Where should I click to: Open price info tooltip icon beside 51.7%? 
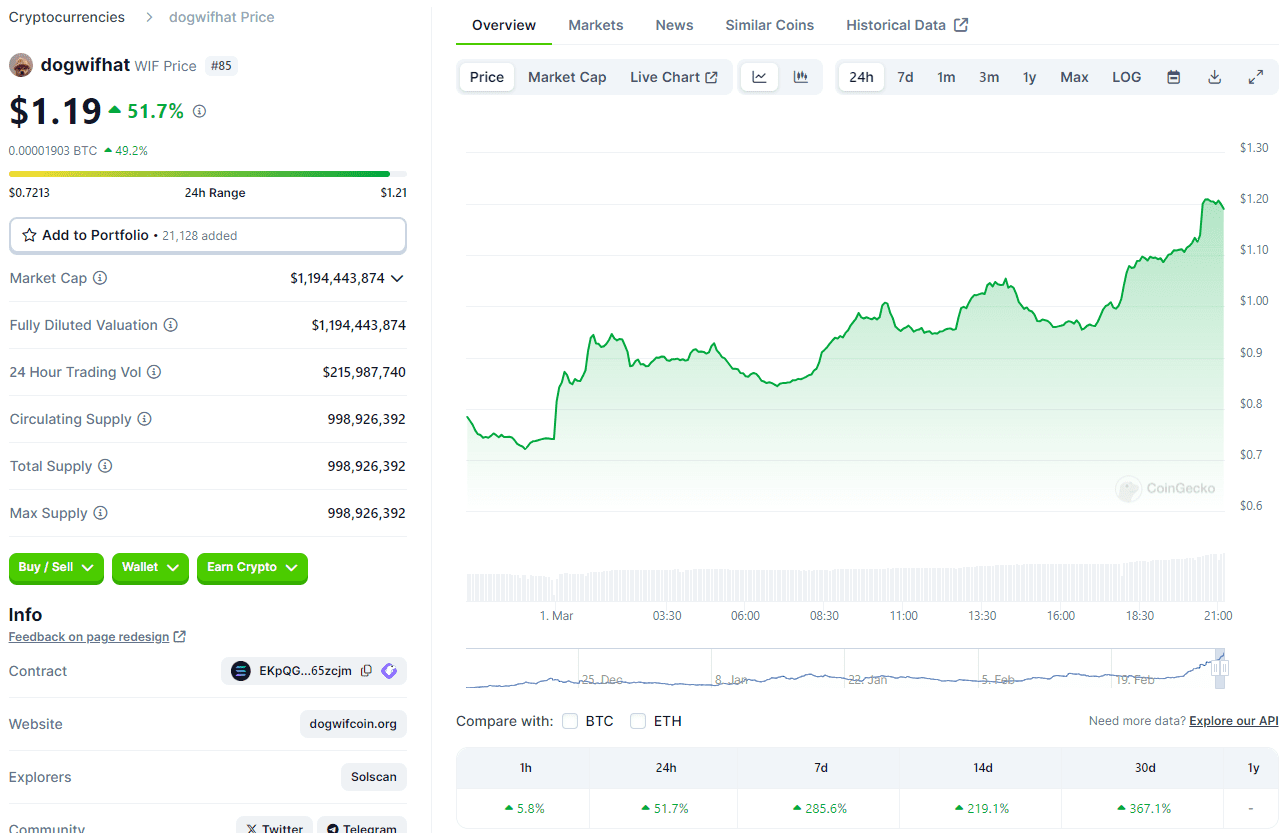[199, 111]
